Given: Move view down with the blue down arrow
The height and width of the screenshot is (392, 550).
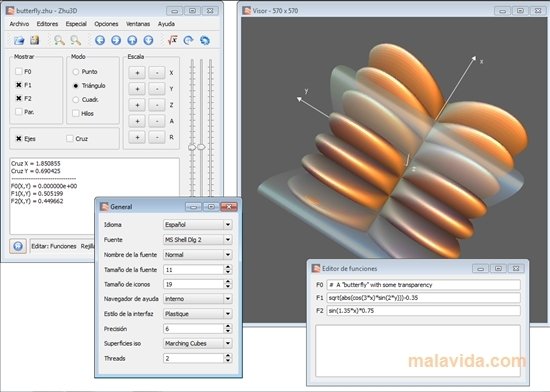Looking at the screenshot, I should pyautogui.click(x=148, y=40).
